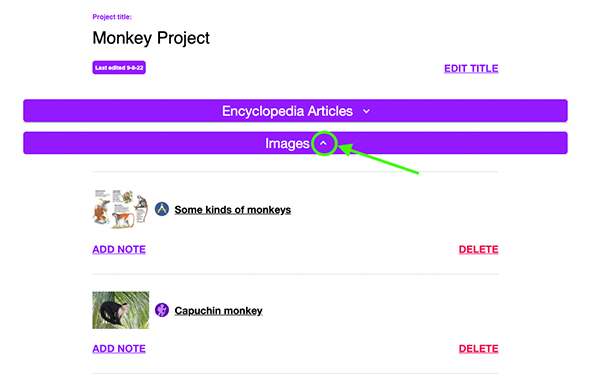Viewport: 600px width, 376px height.
Task: Expand Encyclopedia Articles with down chevron
Action: [366, 111]
